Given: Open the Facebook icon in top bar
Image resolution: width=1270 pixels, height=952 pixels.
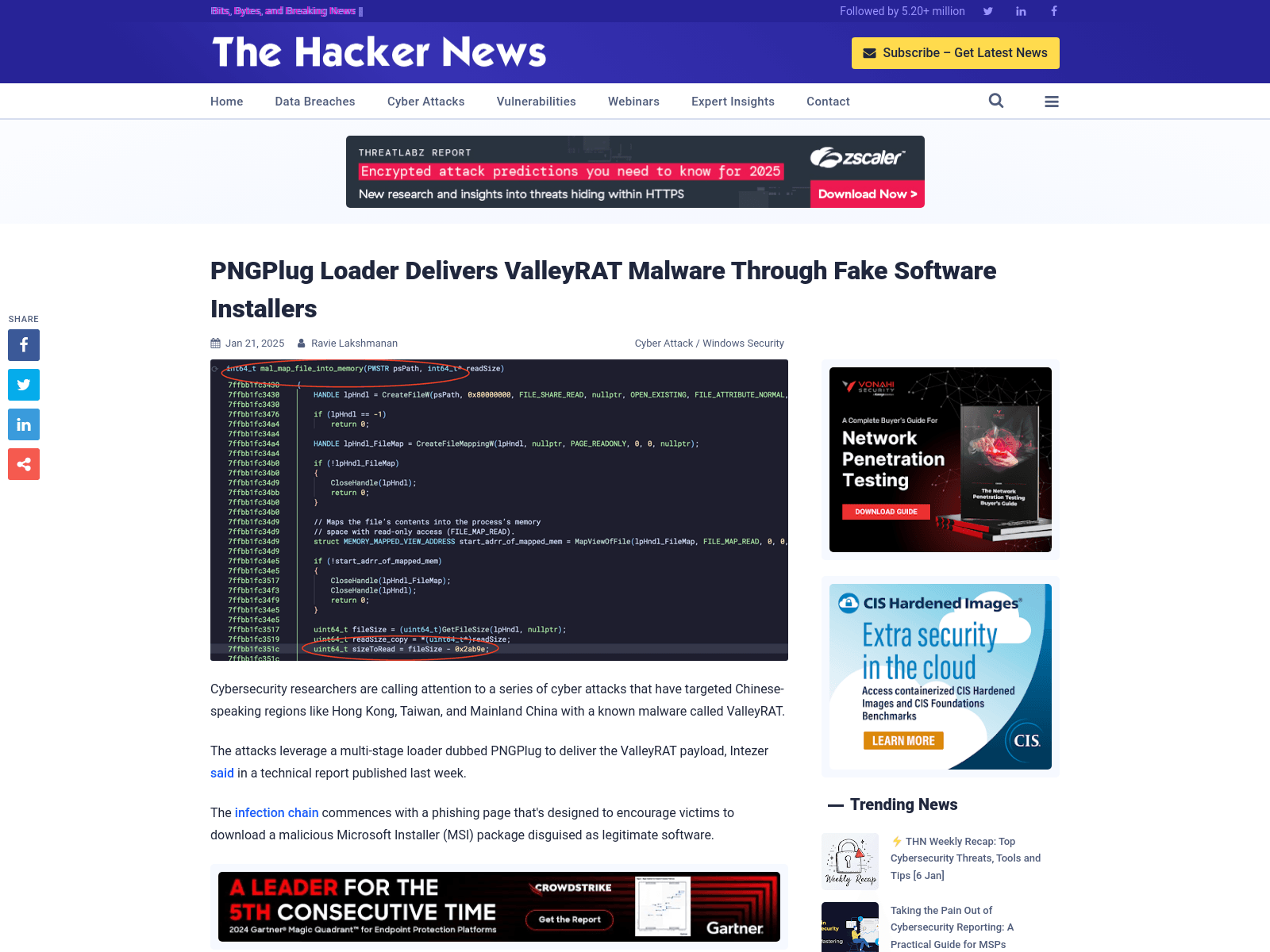Looking at the screenshot, I should click(1054, 11).
